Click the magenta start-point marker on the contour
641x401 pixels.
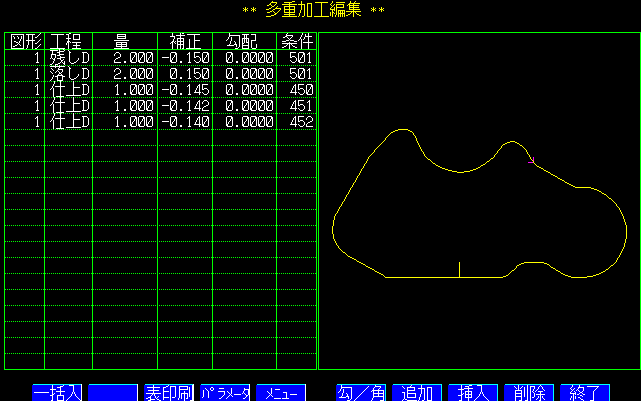(531, 160)
